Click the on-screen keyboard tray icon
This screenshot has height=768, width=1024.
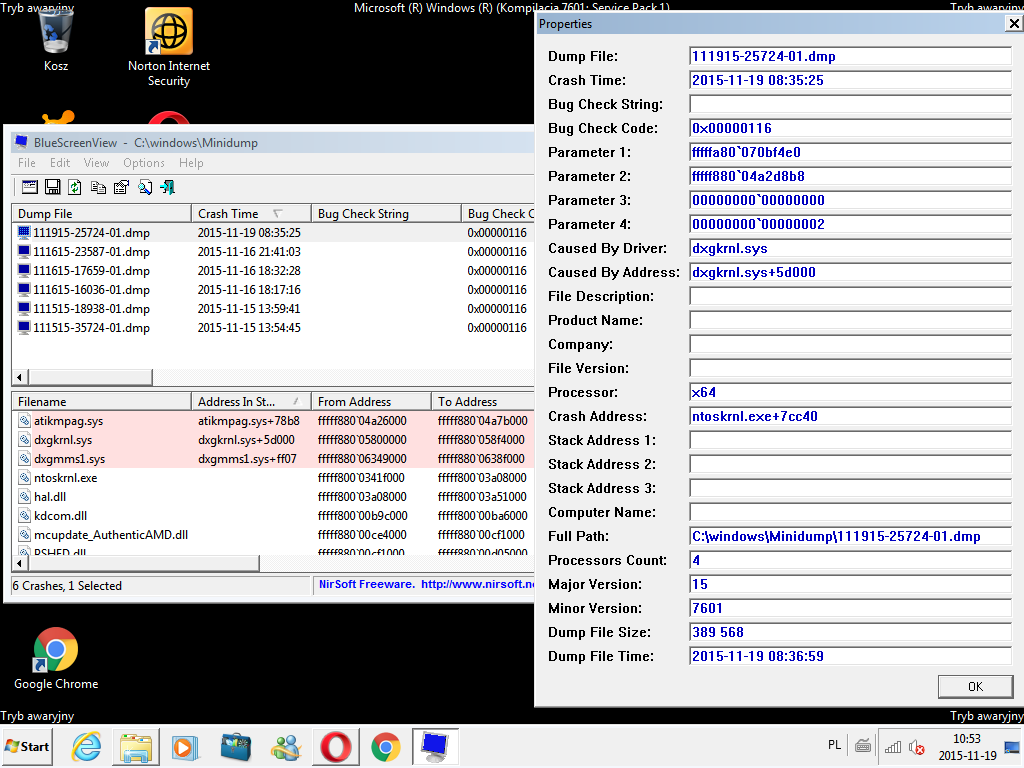click(x=863, y=746)
